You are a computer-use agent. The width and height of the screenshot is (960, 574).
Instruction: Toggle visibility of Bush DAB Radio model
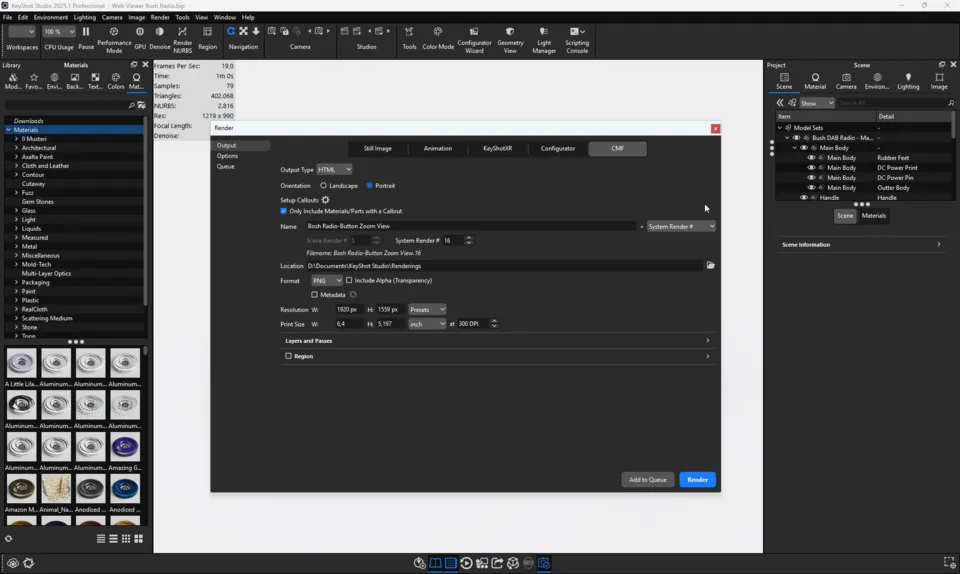[x=796, y=138]
